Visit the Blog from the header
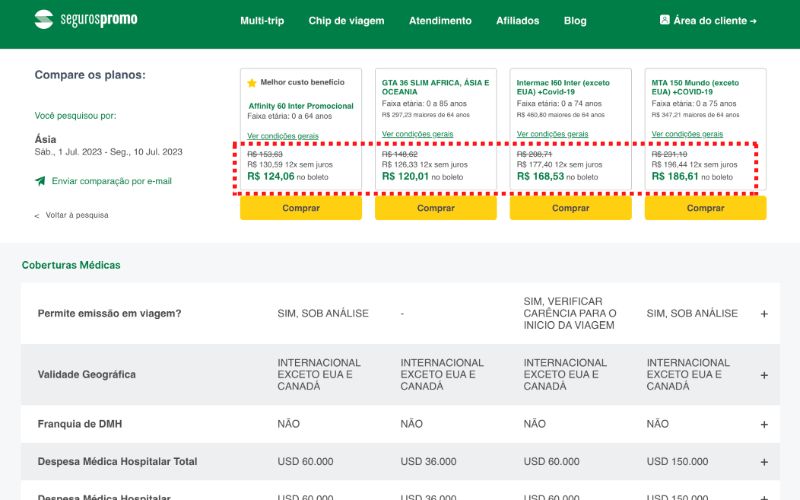This screenshot has width=800, height=500. [575, 21]
